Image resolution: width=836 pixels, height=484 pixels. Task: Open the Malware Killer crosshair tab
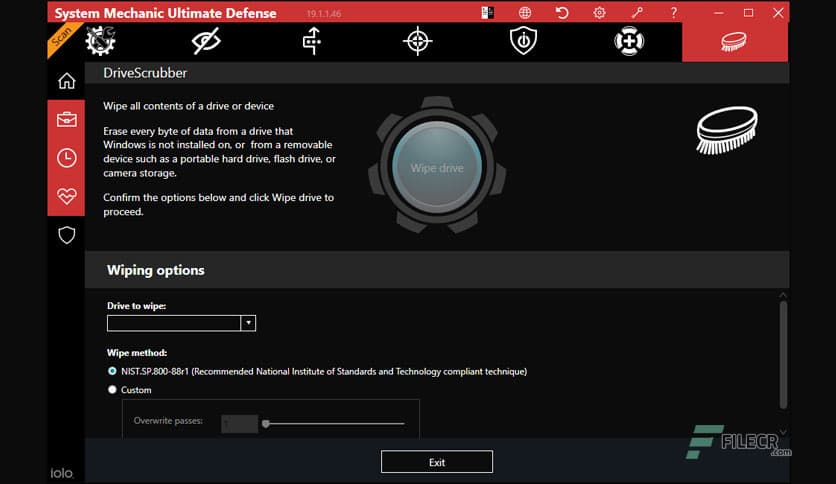pyautogui.click(x=417, y=41)
